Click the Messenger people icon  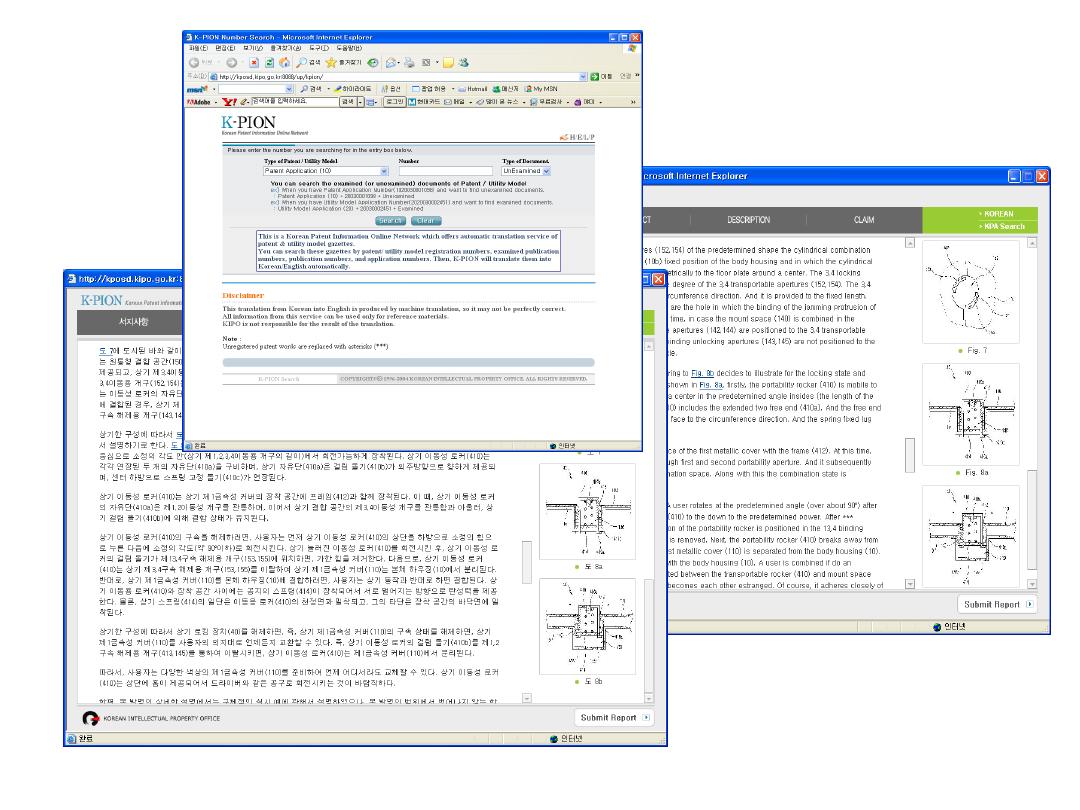464,63
